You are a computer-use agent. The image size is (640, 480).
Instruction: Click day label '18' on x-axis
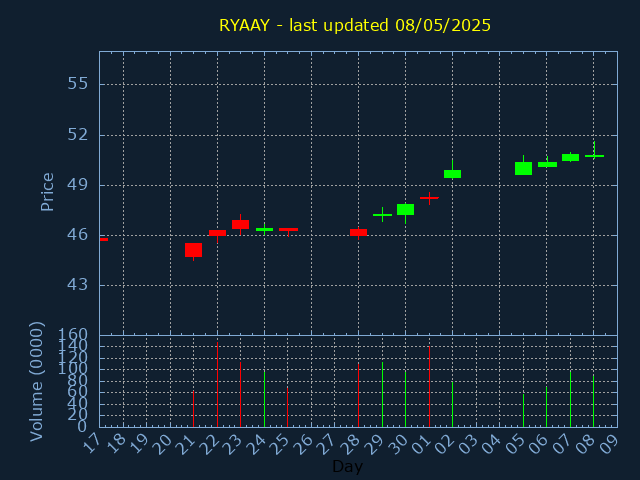[x=116, y=443]
